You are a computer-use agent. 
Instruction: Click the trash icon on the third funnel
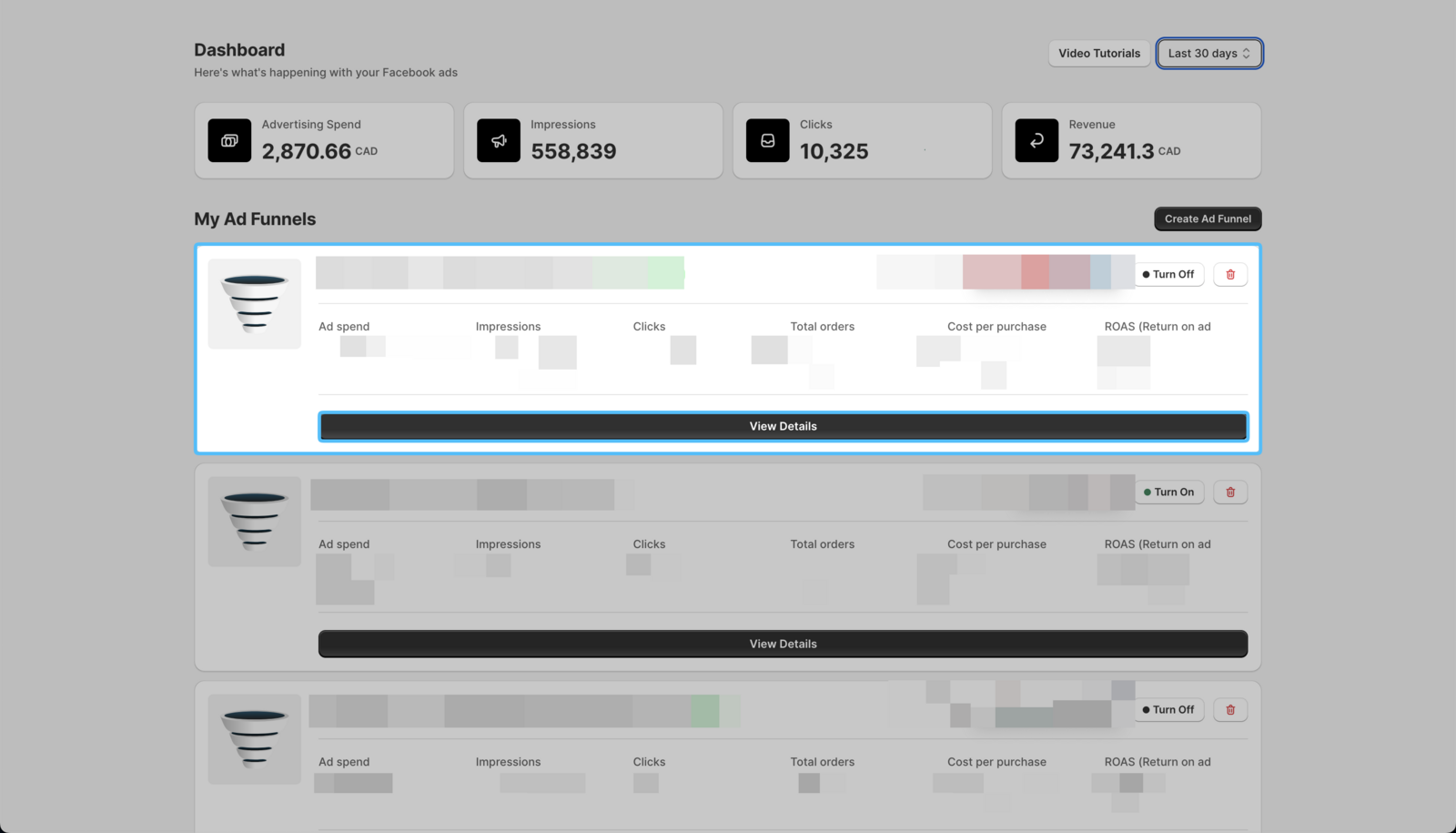pos(1229,709)
